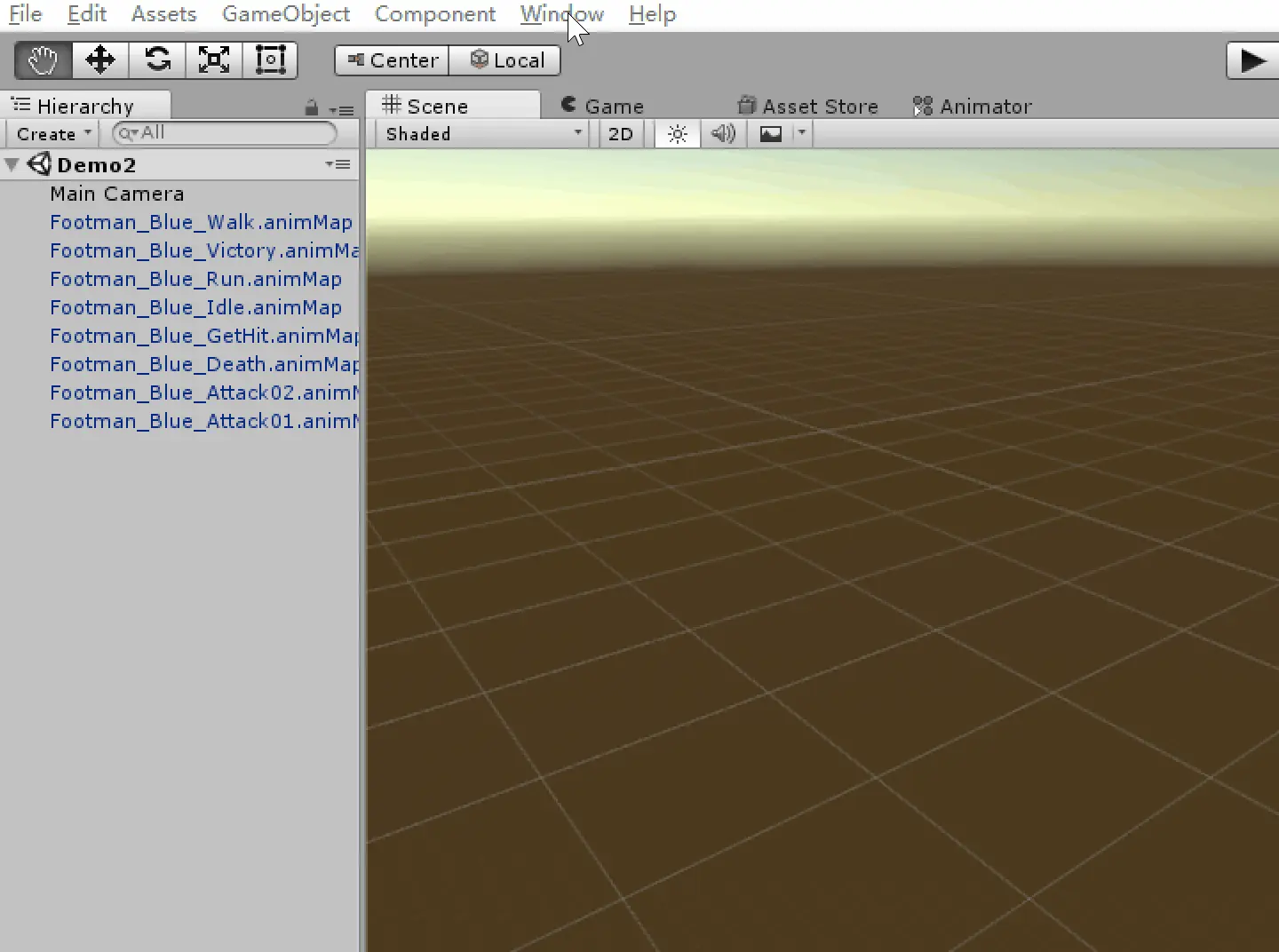Open the Animator tab

pyautogui.click(x=973, y=106)
